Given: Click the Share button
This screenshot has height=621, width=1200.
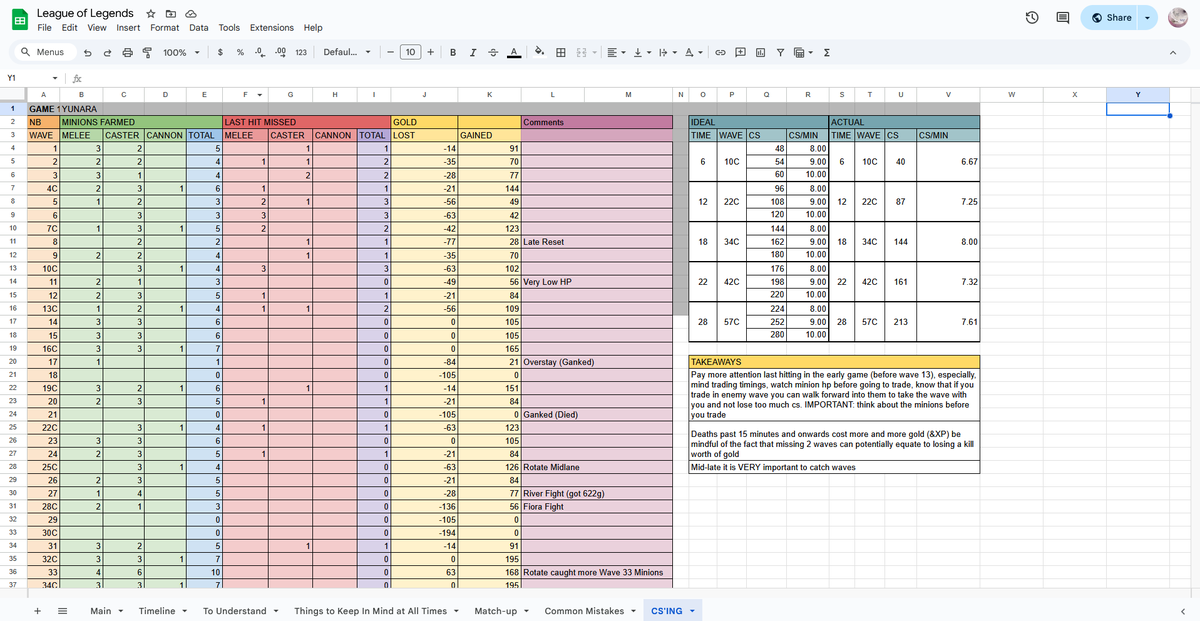Looking at the screenshot, I should pos(1113,17).
